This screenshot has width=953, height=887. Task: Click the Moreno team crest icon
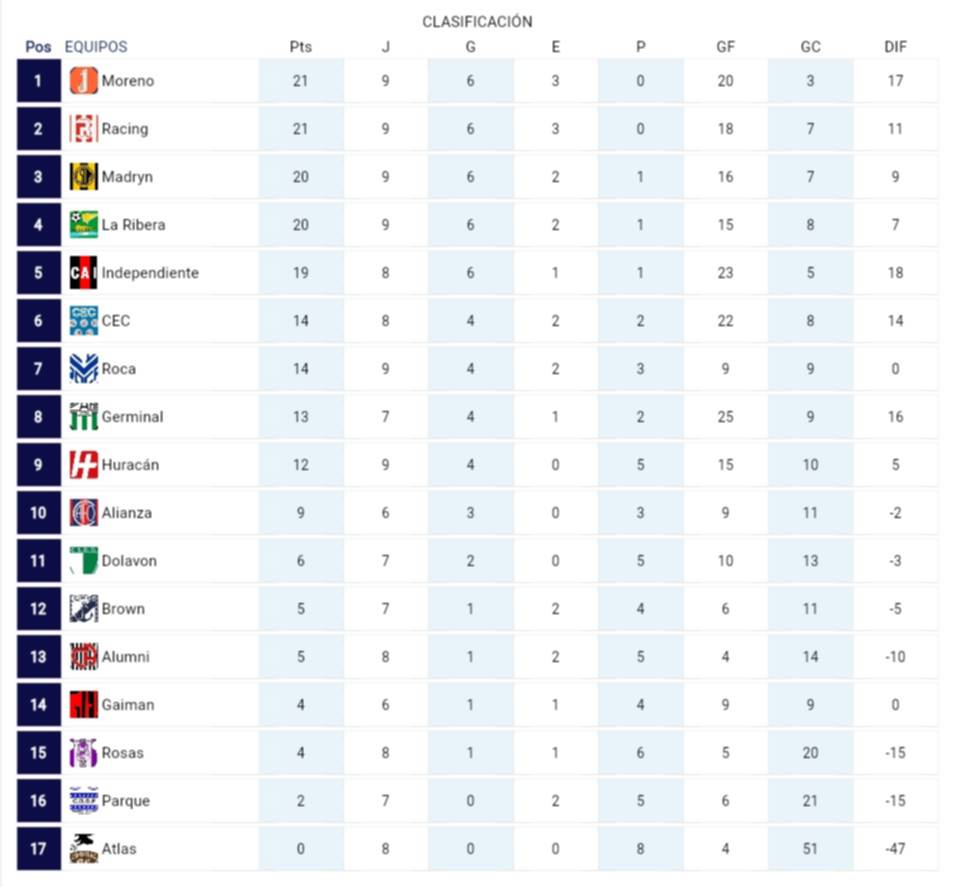click(x=84, y=81)
